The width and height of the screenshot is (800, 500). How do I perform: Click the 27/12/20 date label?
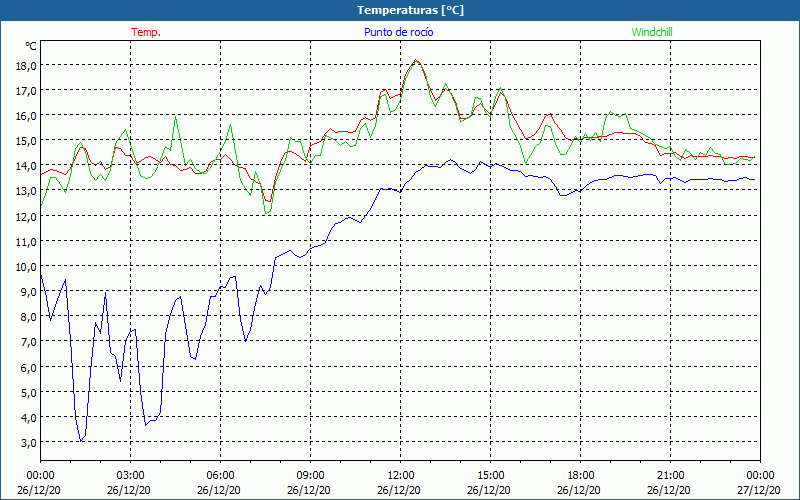click(x=758, y=490)
